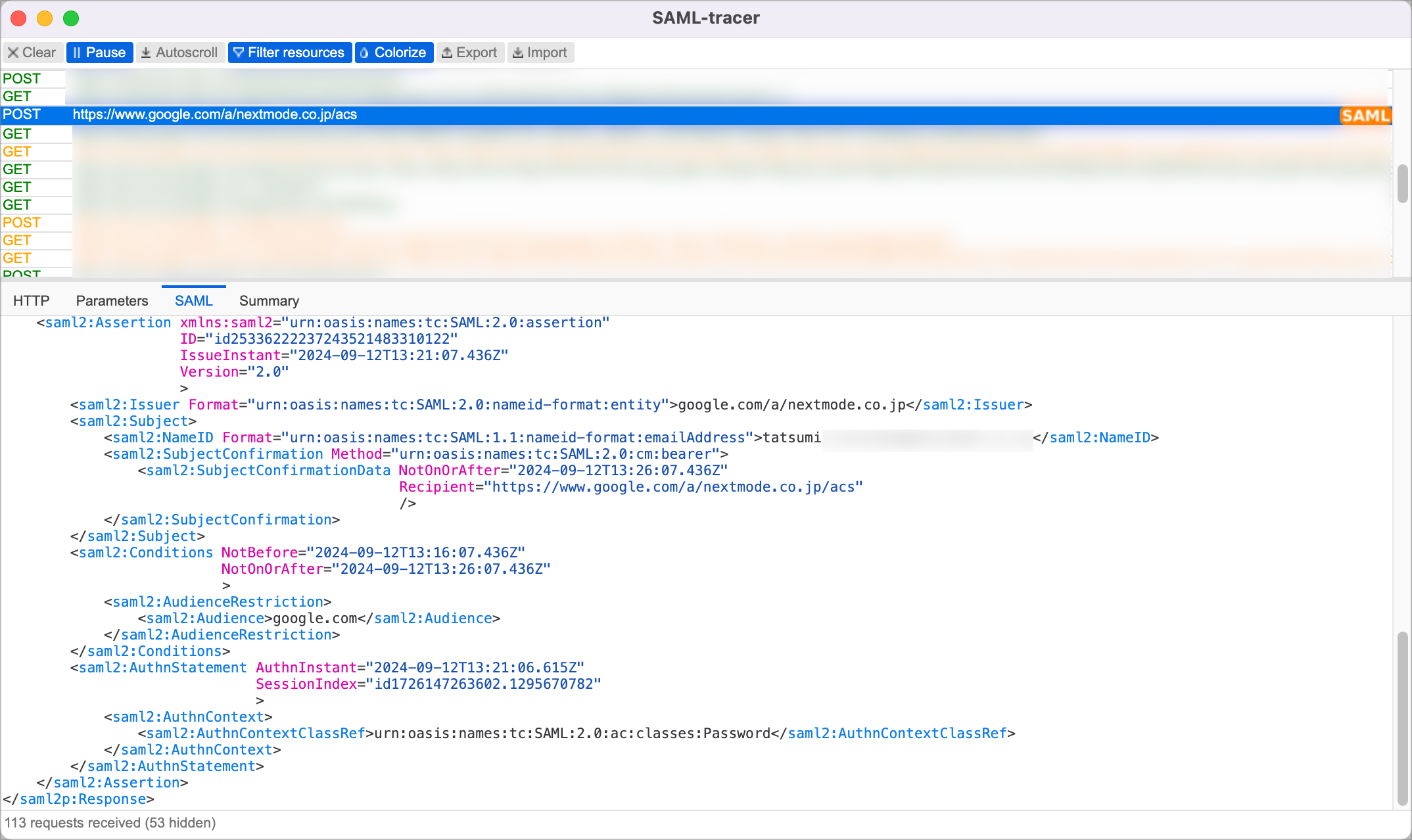Select the first POST entry in the request list
The height and width of the screenshot is (840, 1412).
[21, 78]
